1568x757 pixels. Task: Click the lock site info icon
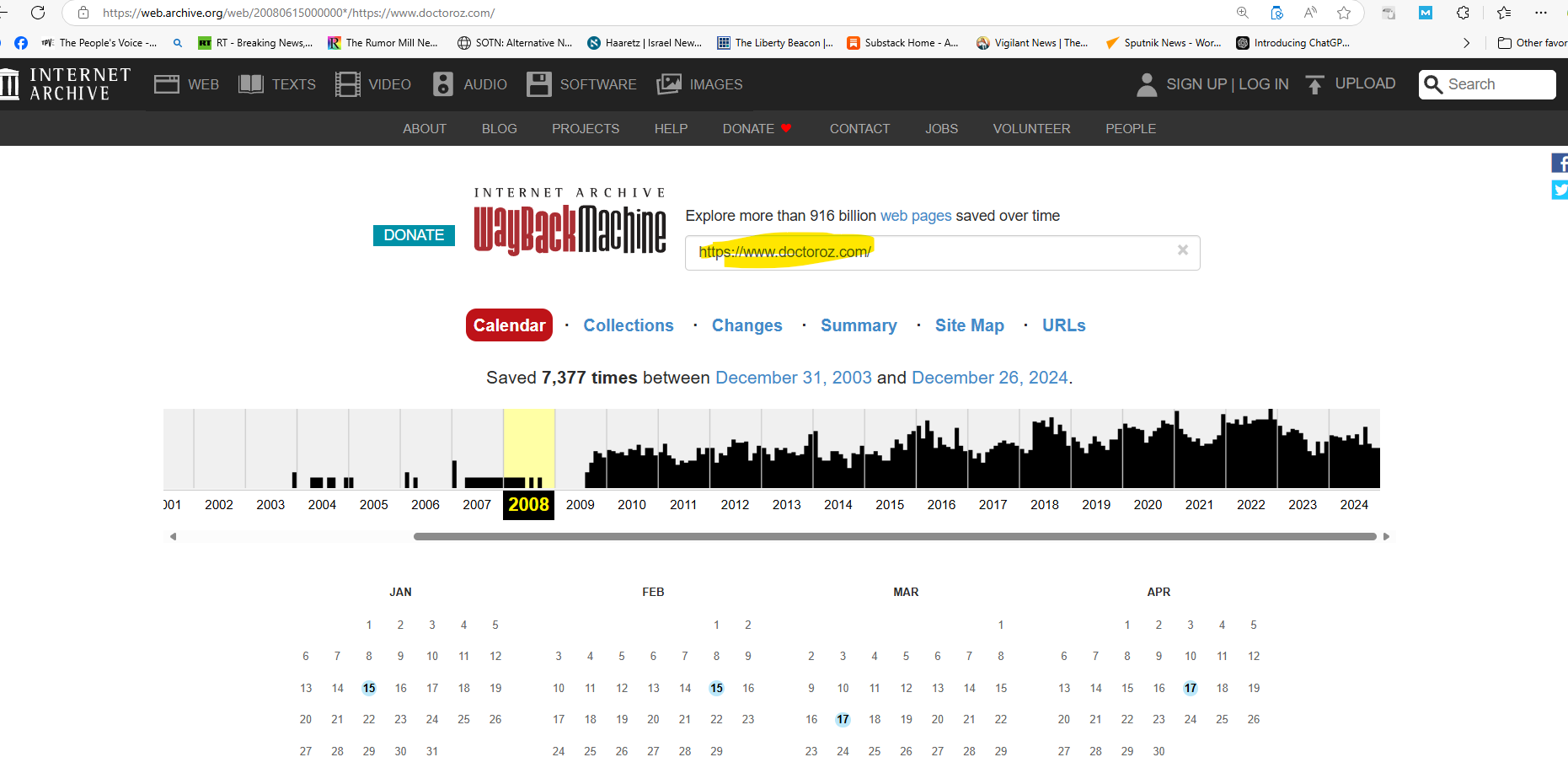tap(83, 13)
